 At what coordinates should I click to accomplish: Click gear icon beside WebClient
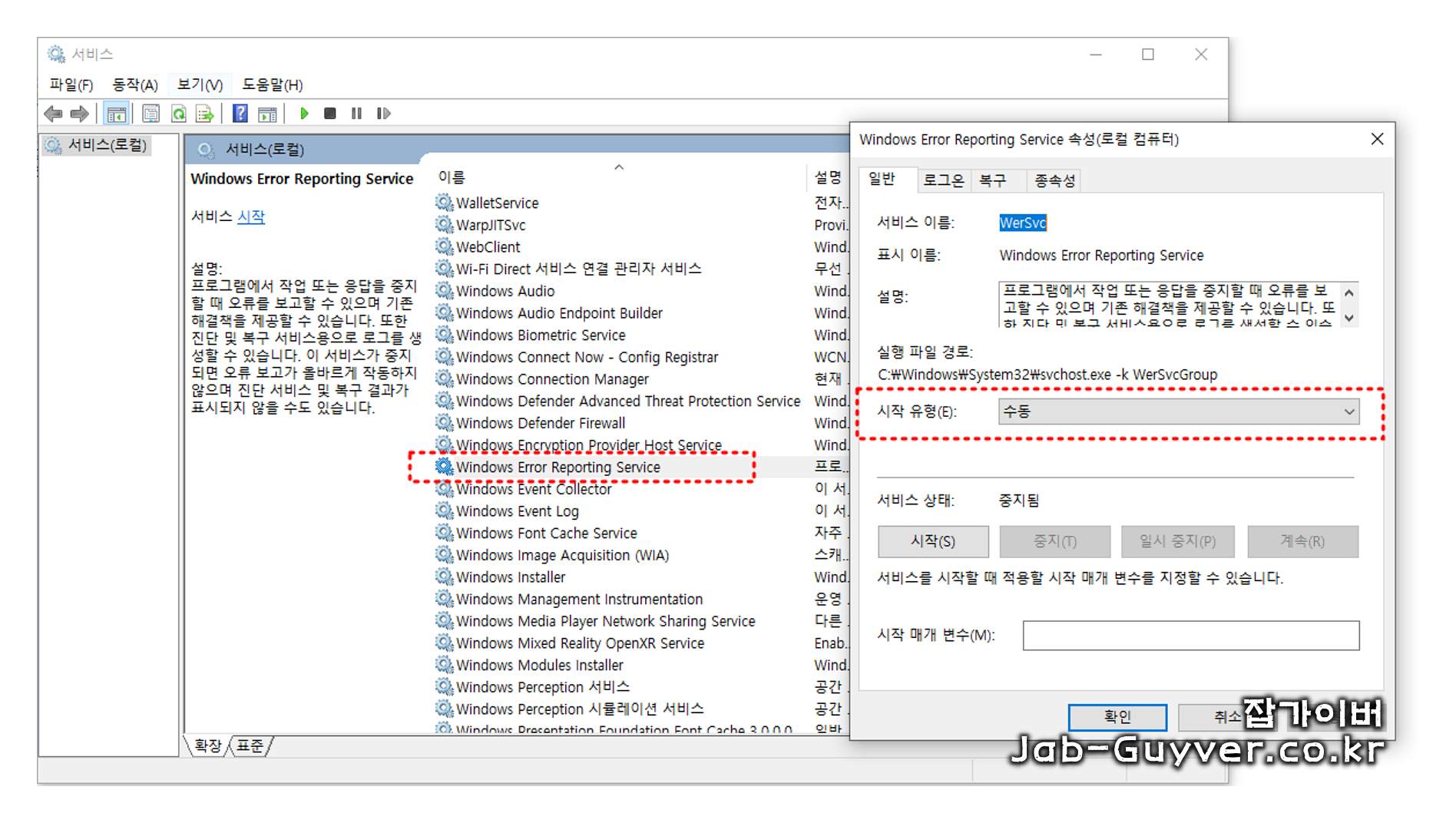pyautogui.click(x=444, y=246)
